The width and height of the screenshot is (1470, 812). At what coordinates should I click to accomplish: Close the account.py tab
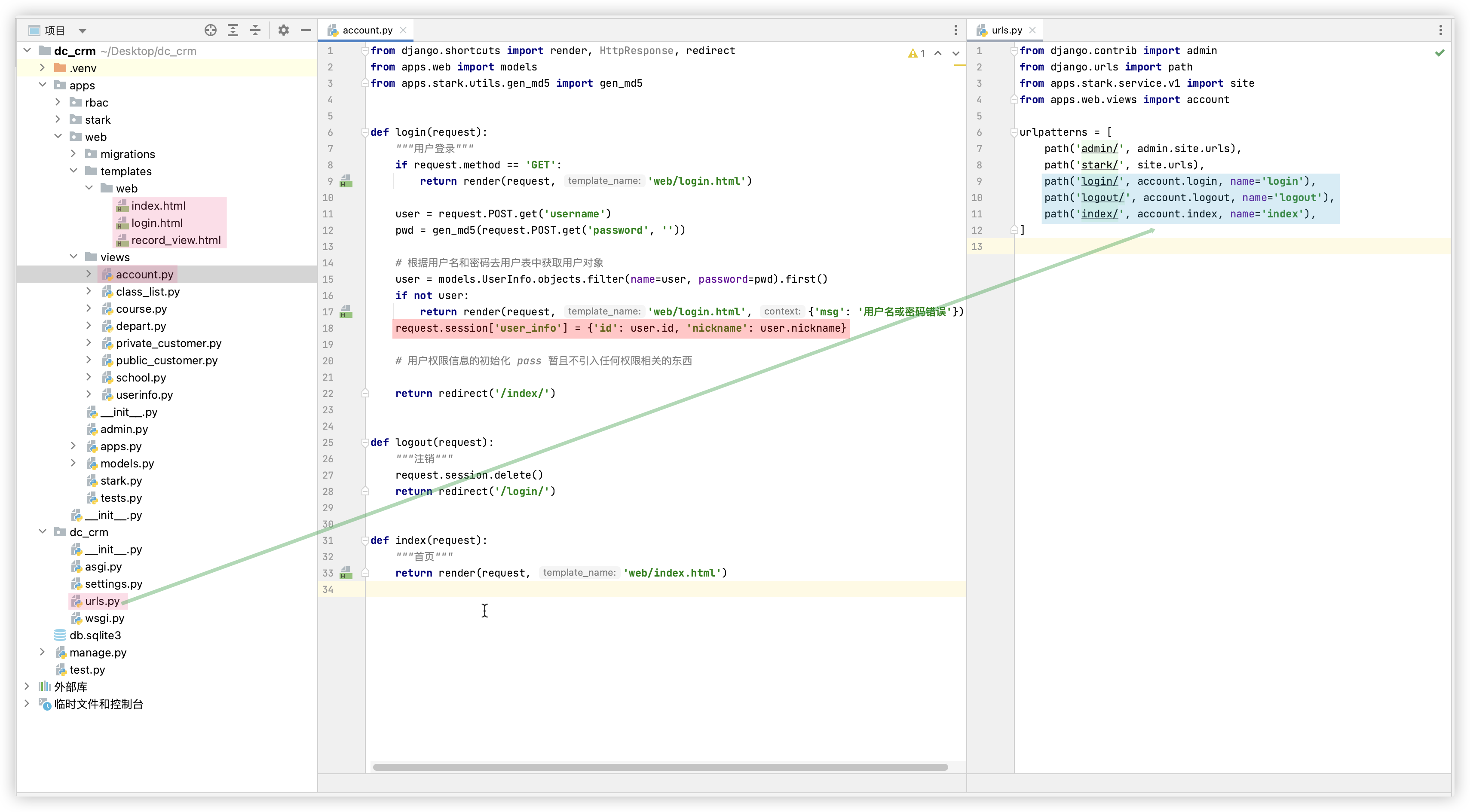coord(403,30)
